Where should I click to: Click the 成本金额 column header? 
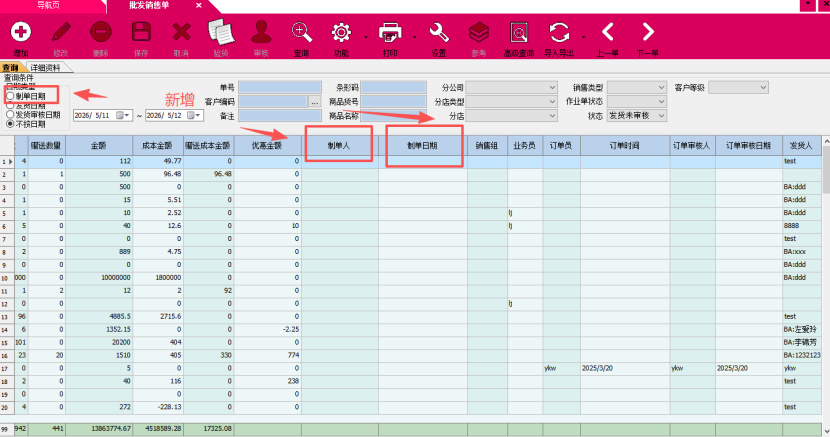pyautogui.click(x=158, y=145)
